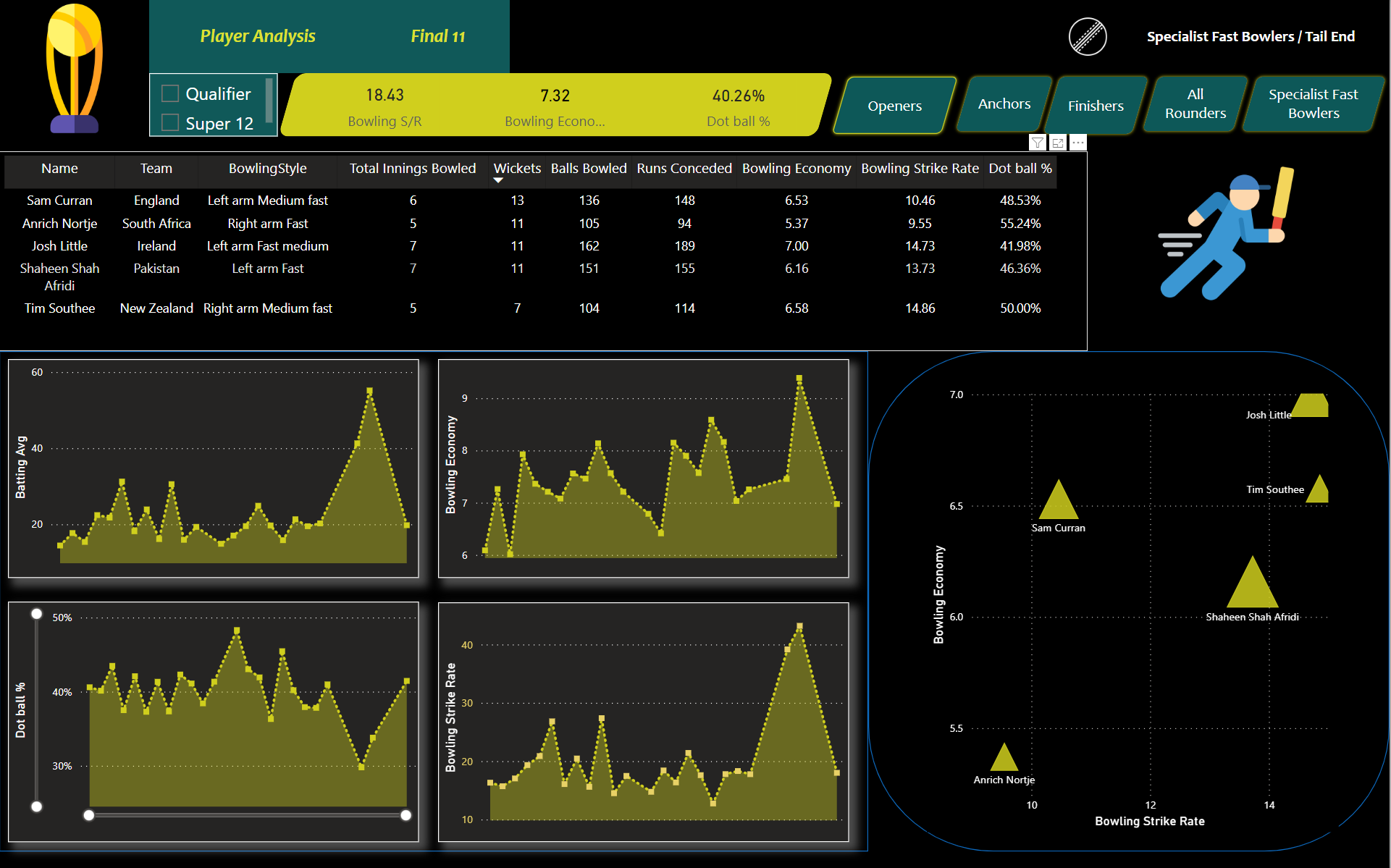Click the Wickets column sort arrow
The width and height of the screenshot is (1391, 868).
pos(498,180)
